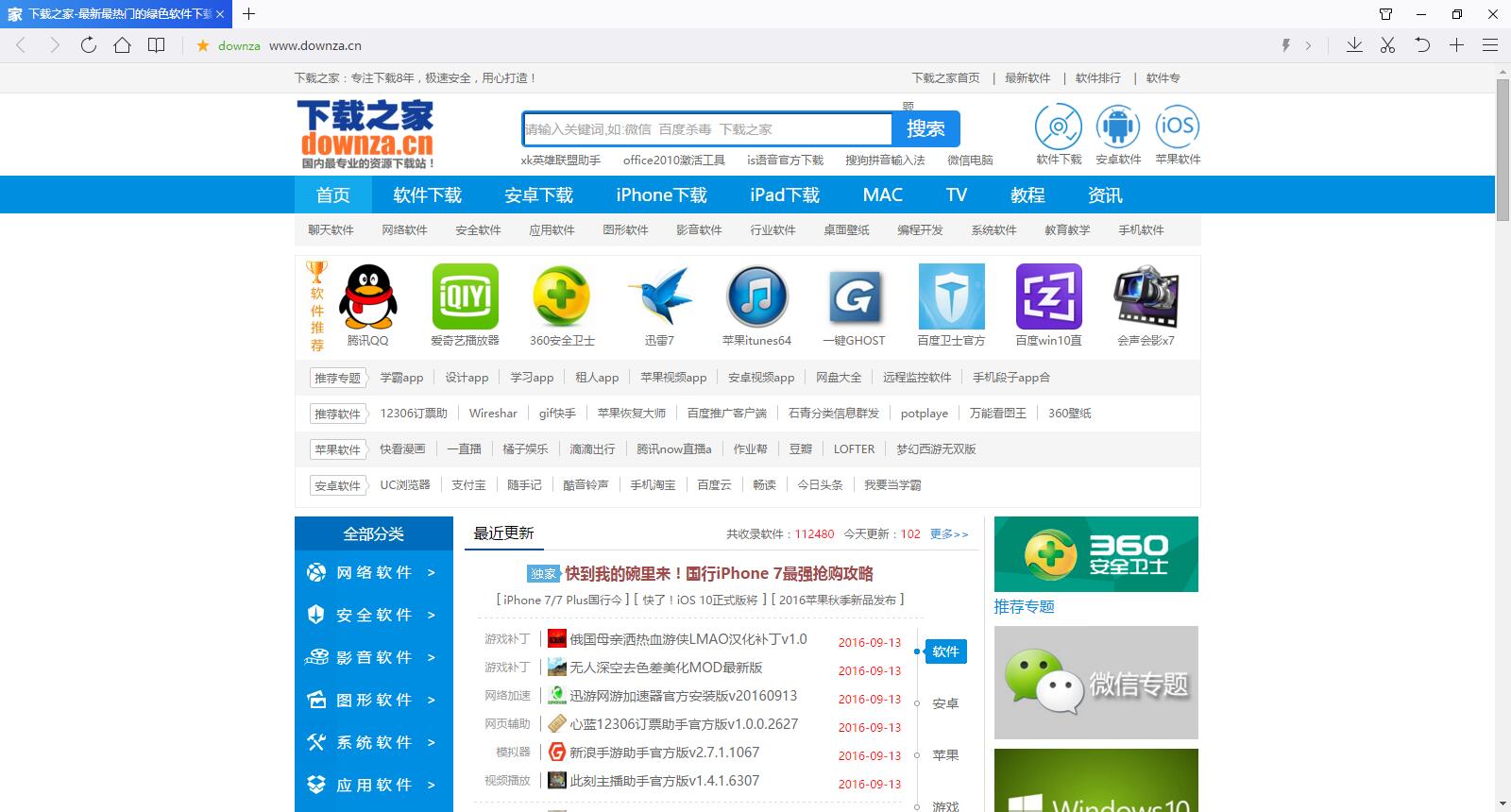Open the 微信专题 banner thumbnail

pos(1095,683)
